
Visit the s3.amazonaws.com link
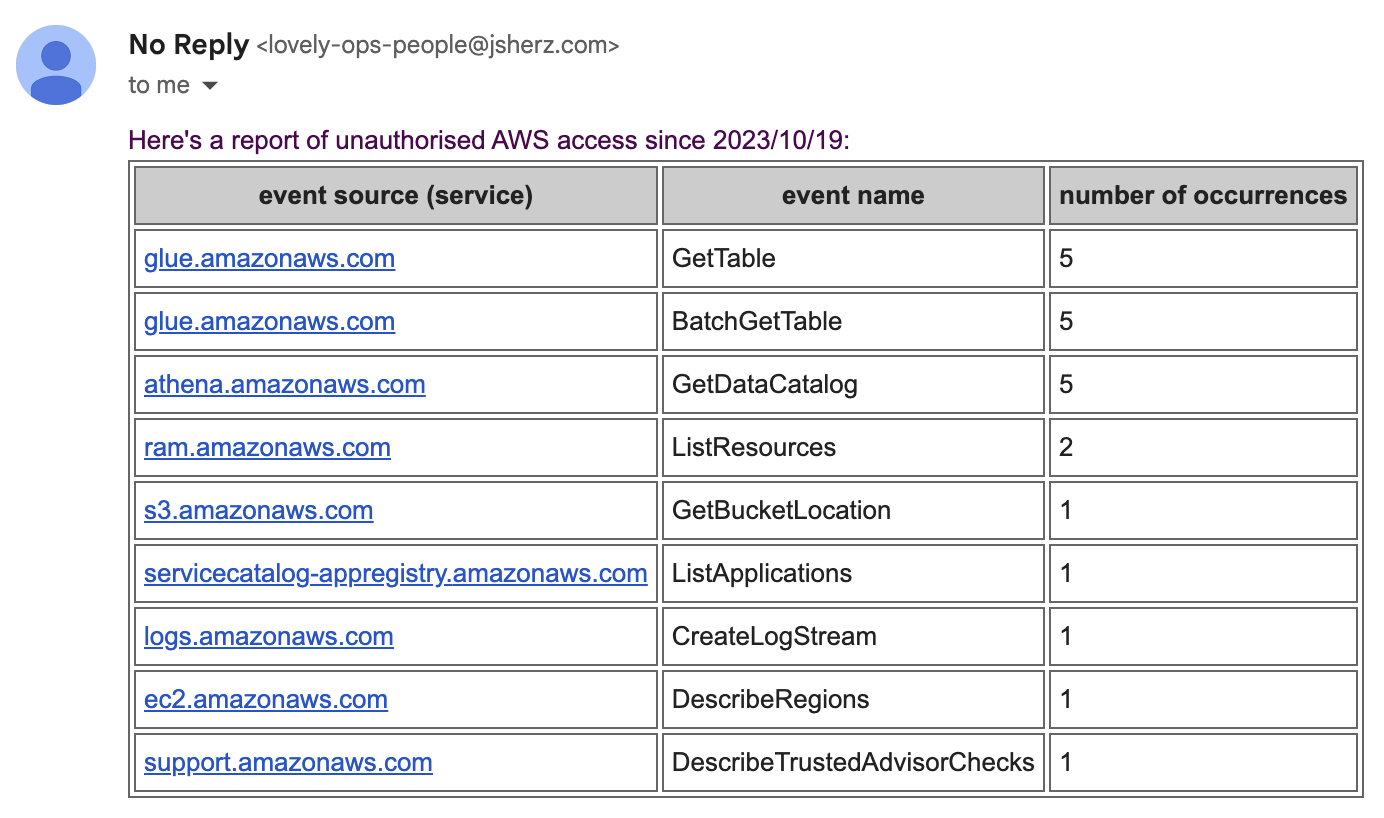[258, 511]
